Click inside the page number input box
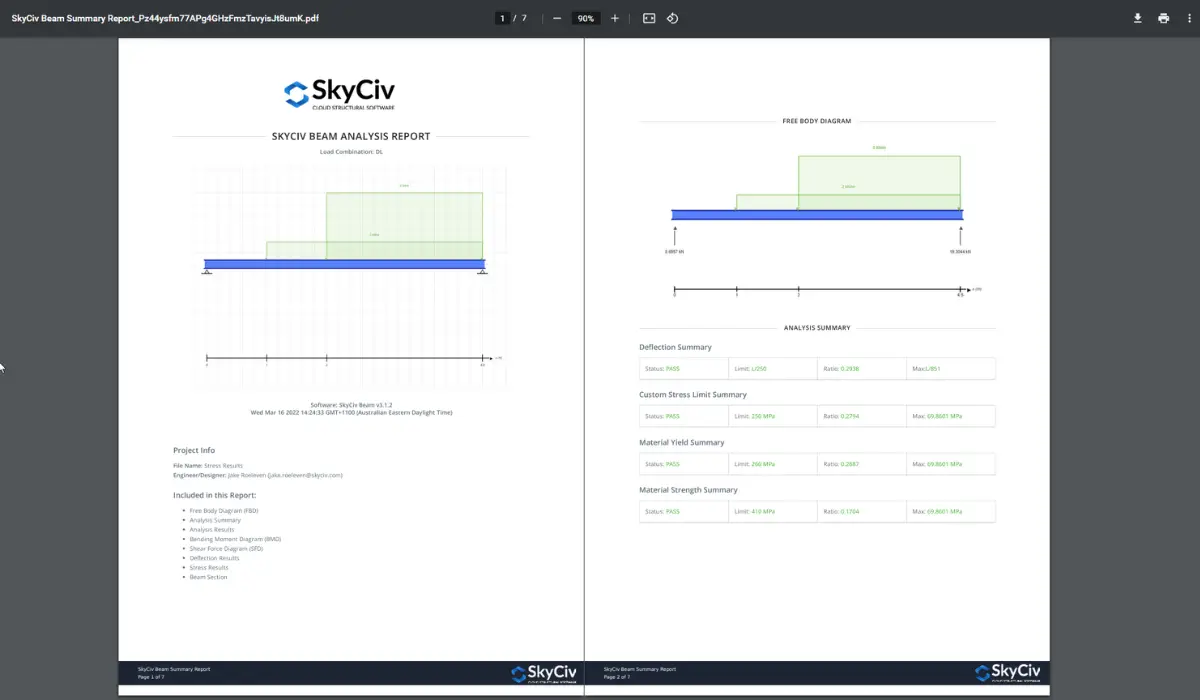Image resolution: width=1200 pixels, height=700 pixels. click(501, 17)
